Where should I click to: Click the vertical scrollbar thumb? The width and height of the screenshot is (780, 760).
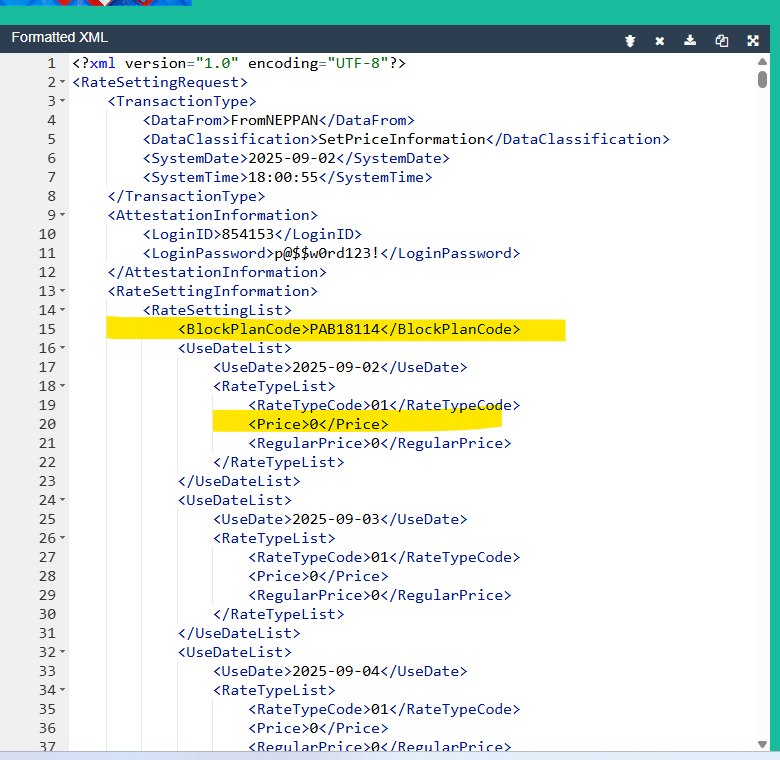point(763,79)
